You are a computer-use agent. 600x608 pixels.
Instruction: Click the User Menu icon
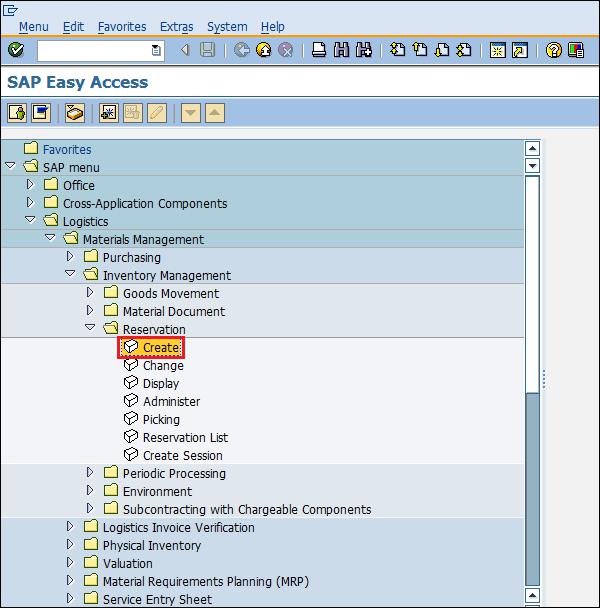pos(17,113)
